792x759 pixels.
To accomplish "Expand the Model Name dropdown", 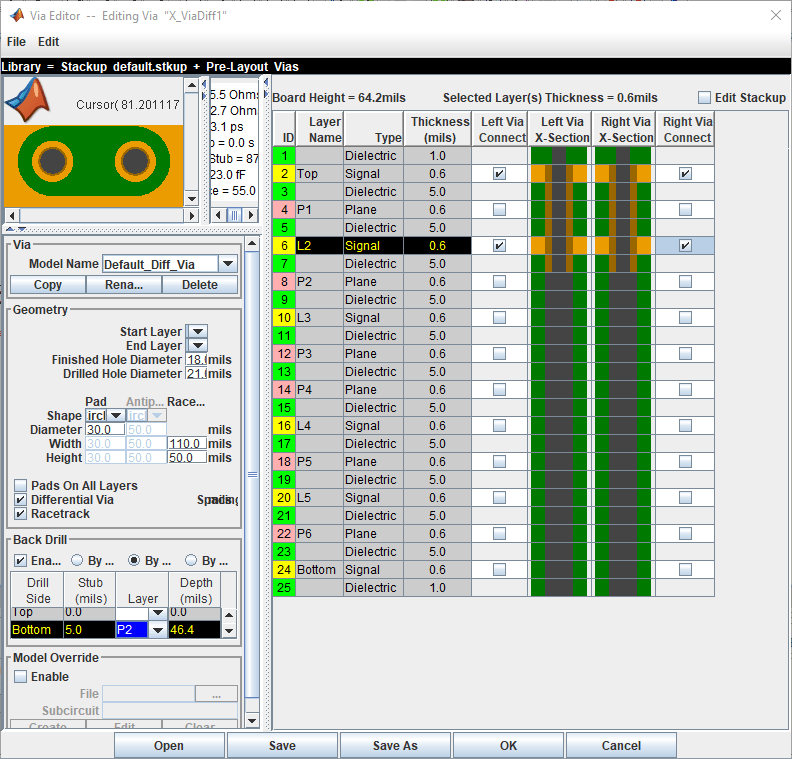I will [228, 264].
